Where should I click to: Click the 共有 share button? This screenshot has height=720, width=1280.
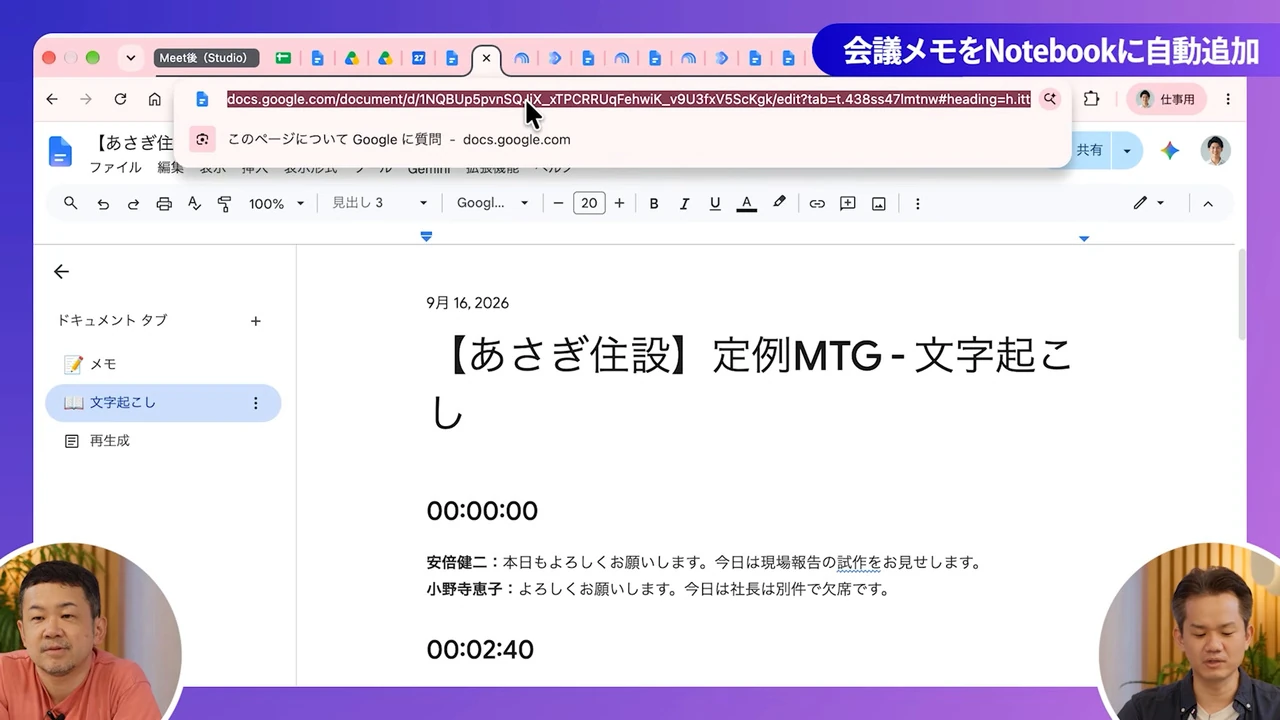pos(1088,151)
